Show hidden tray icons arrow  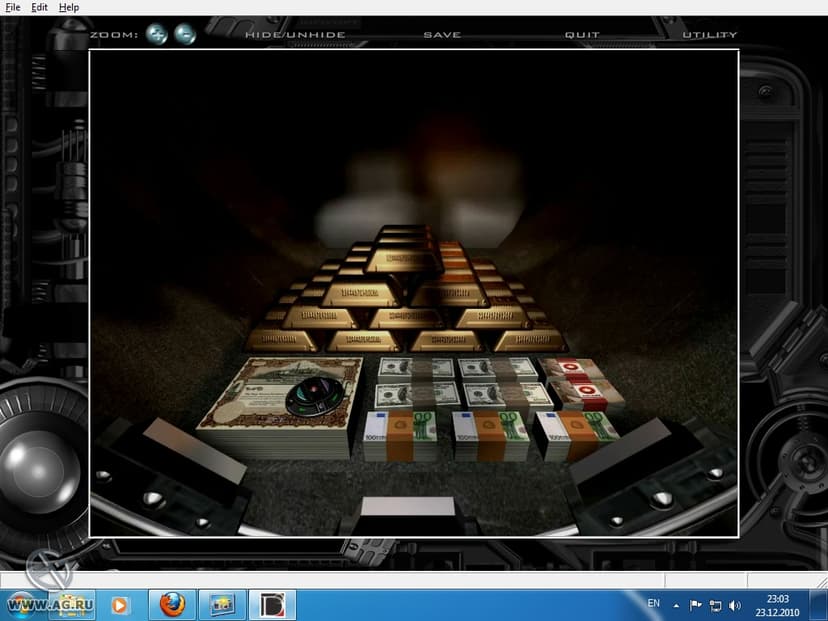click(x=676, y=606)
